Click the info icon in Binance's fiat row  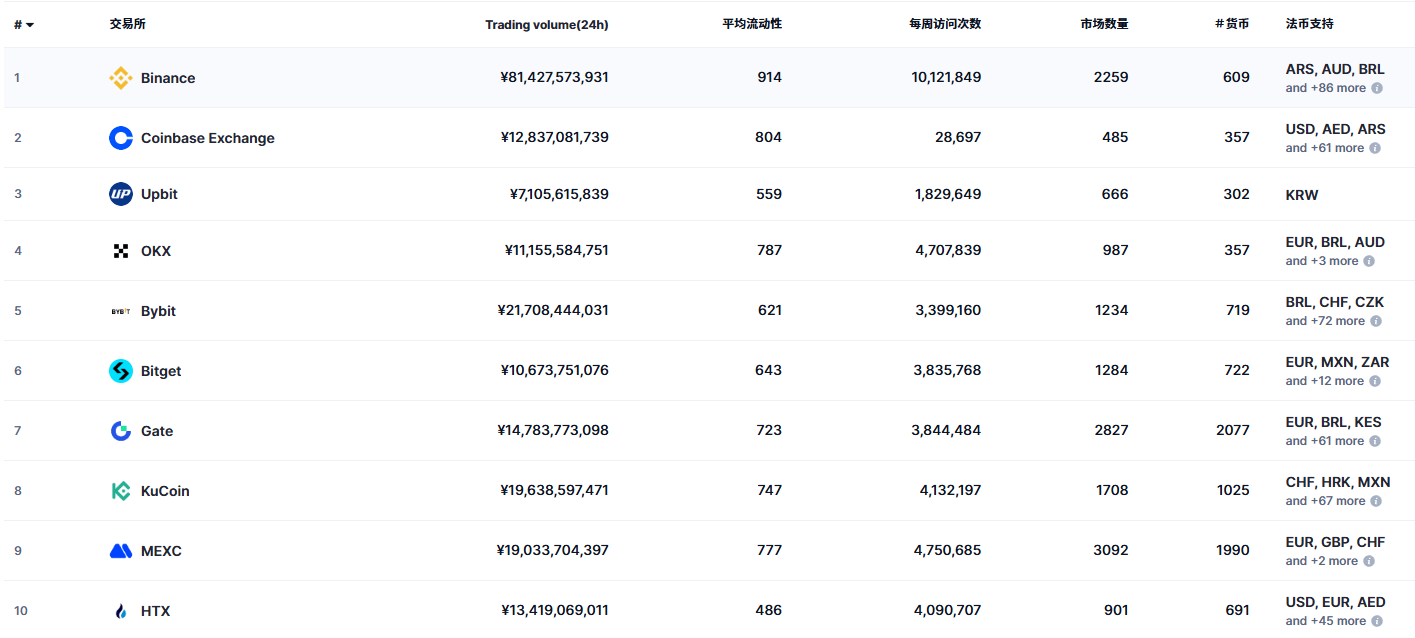pos(1377,88)
